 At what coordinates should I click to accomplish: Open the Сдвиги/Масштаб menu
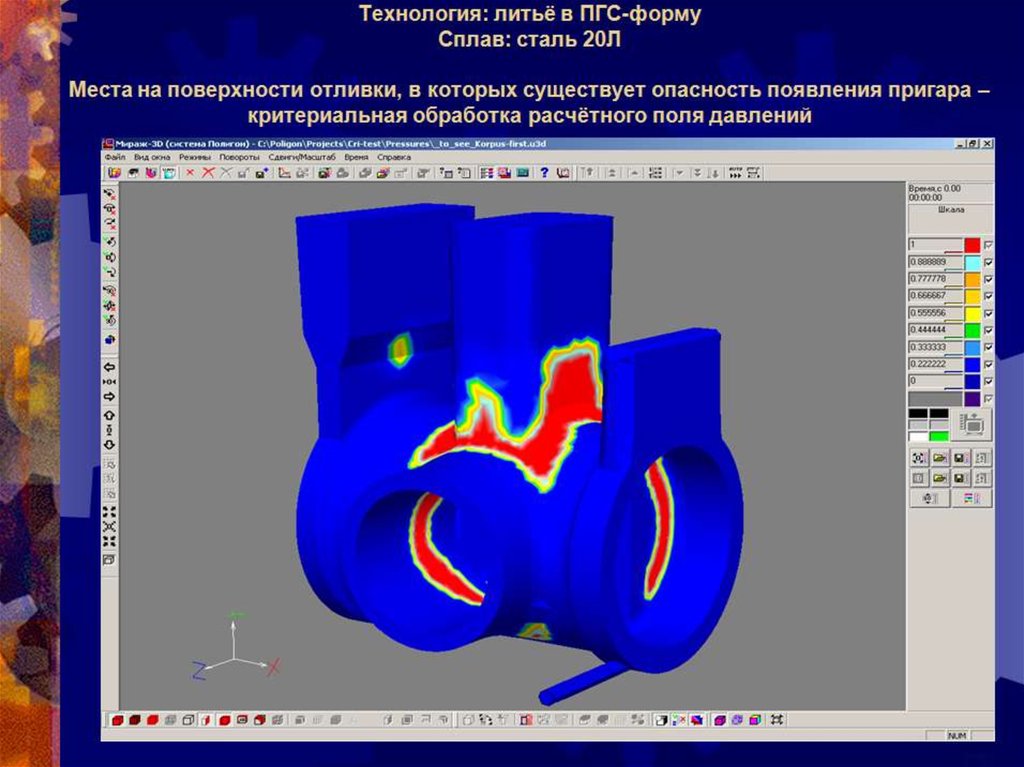[302, 157]
